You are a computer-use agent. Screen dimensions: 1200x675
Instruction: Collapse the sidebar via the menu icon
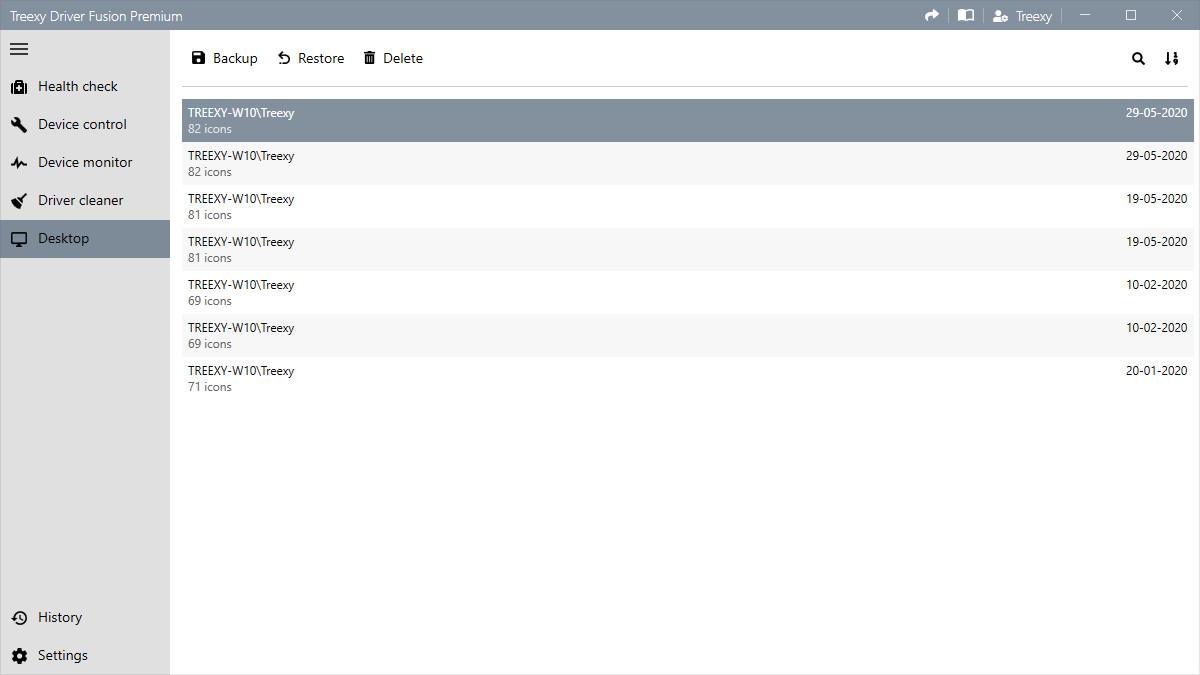pos(18,48)
